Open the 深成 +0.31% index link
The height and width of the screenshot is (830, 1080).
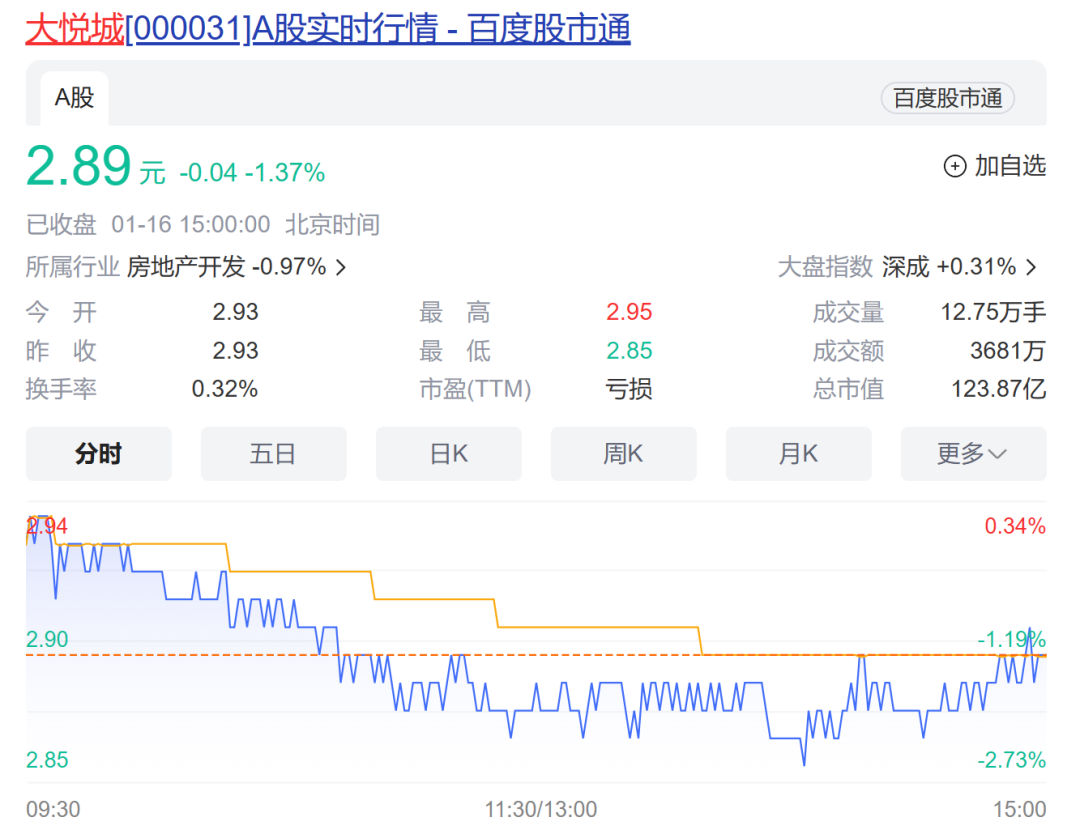click(949, 267)
